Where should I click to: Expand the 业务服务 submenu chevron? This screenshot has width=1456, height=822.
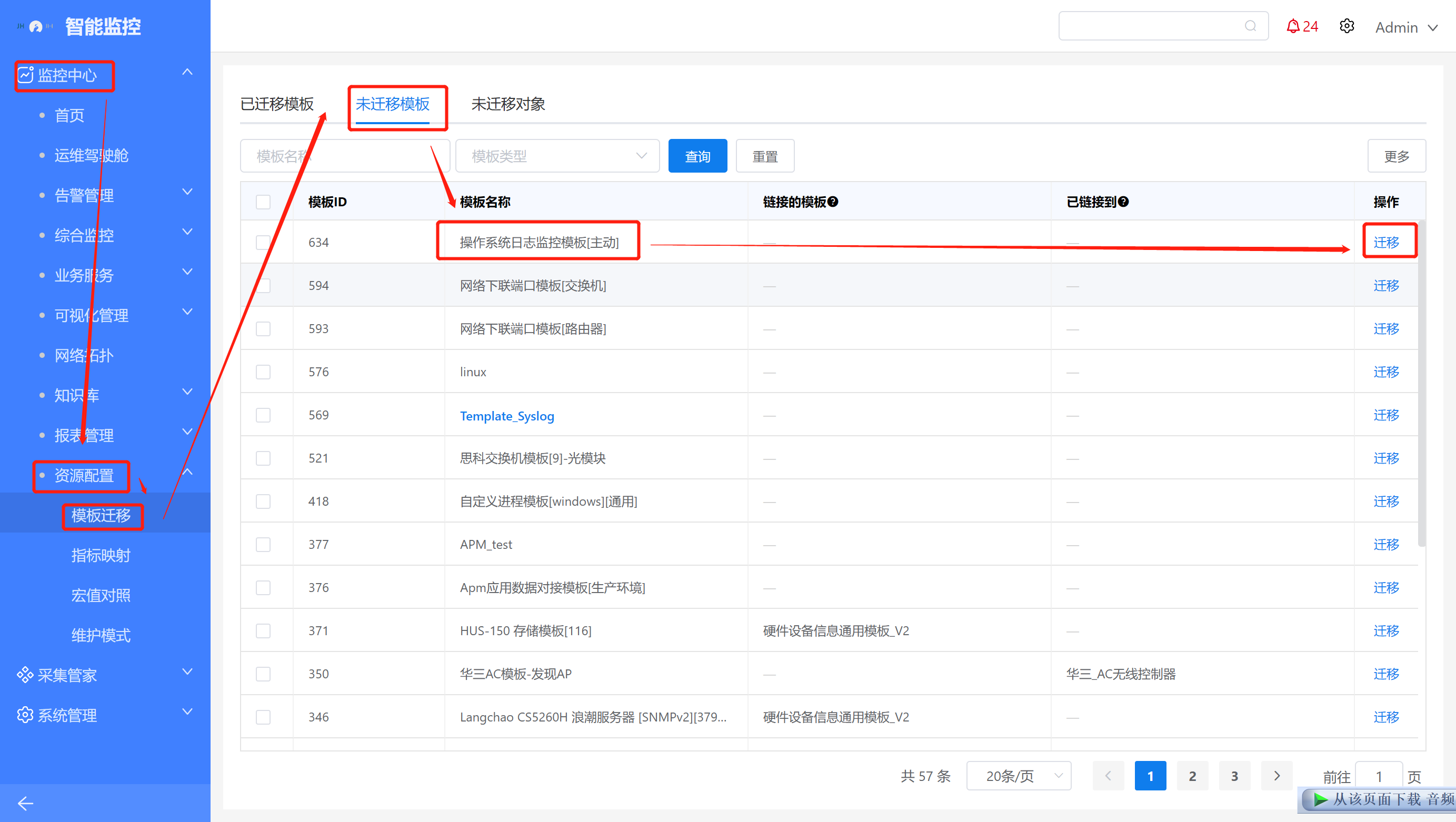pos(187,272)
